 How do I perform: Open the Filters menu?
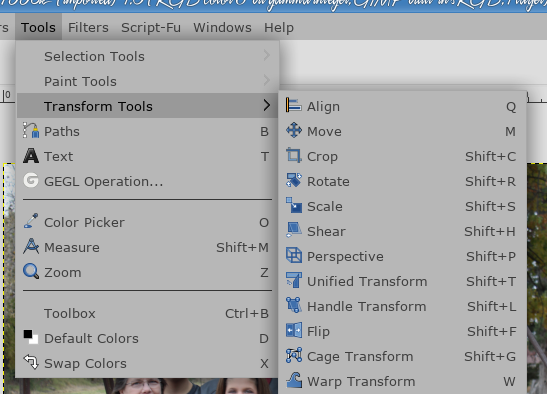88,27
